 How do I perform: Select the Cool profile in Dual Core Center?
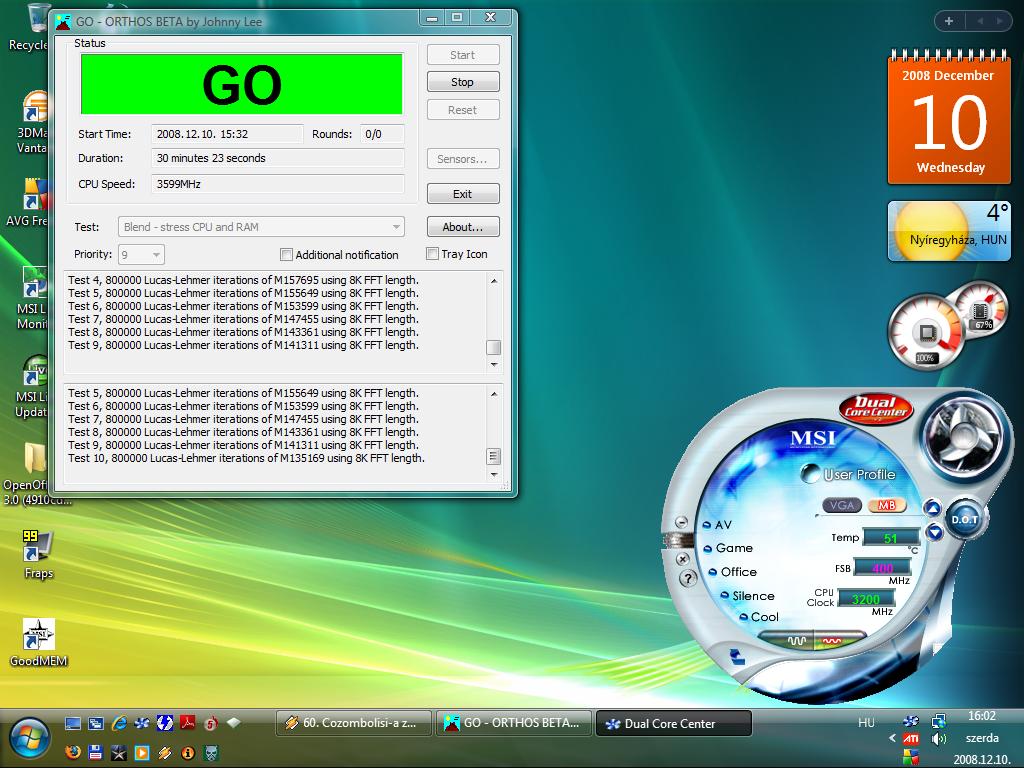[759, 617]
